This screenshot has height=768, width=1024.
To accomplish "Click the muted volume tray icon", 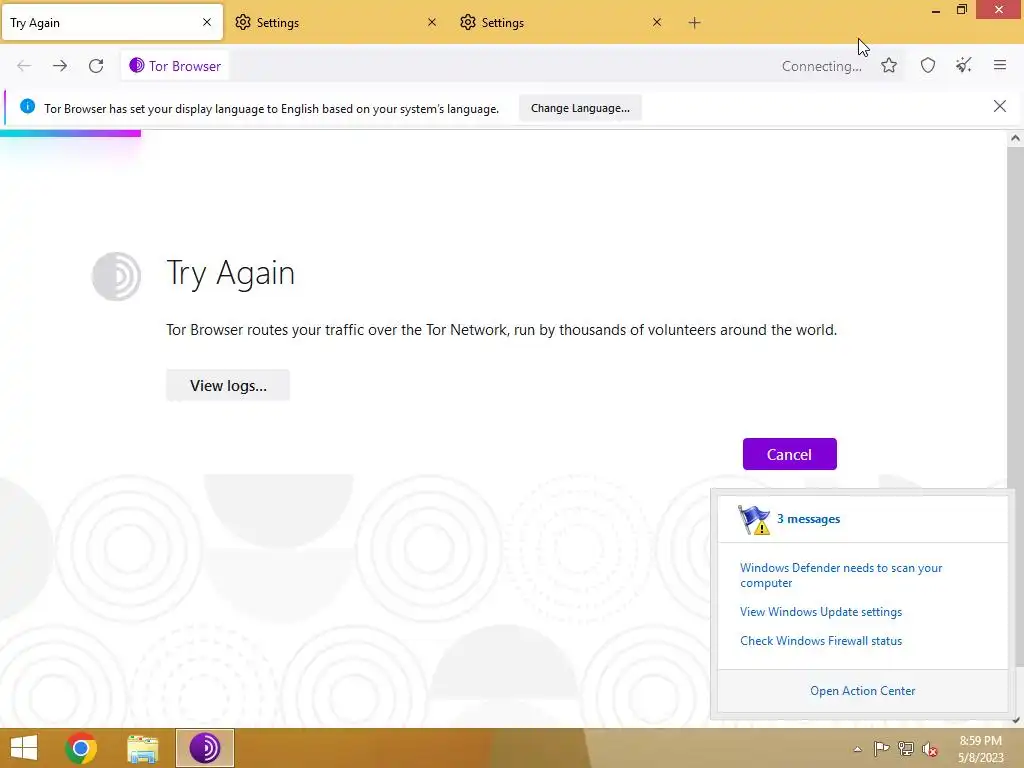I will pos(929,749).
